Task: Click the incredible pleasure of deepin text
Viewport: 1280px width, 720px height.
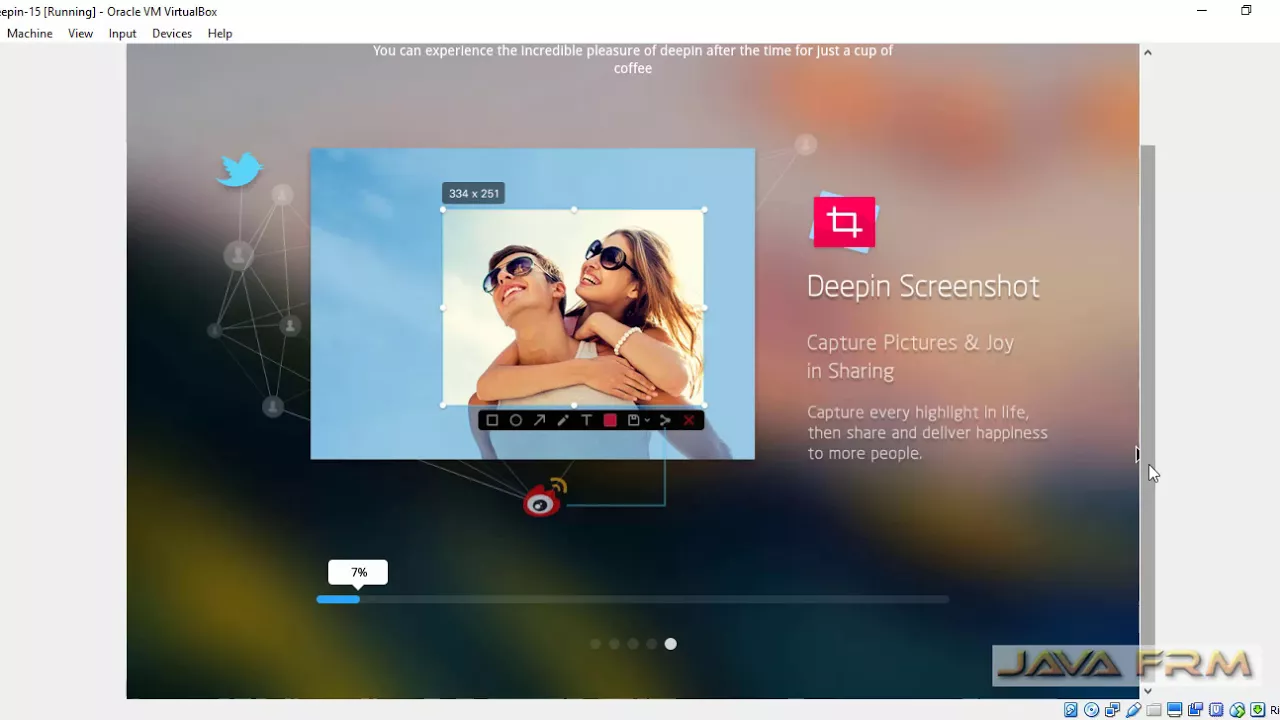Action: pyautogui.click(x=633, y=59)
